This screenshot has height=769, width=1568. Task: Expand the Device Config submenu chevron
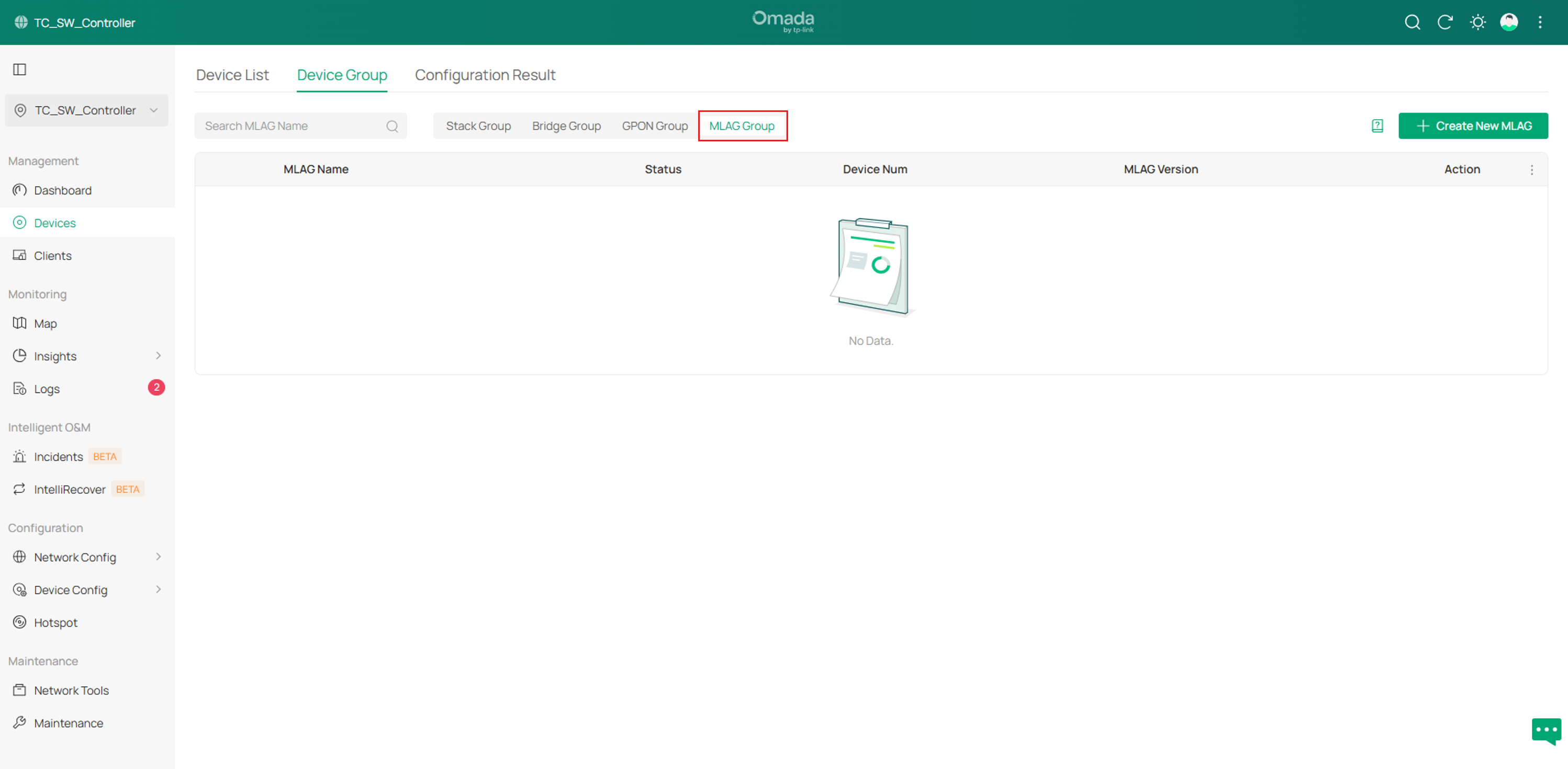(158, 590)
